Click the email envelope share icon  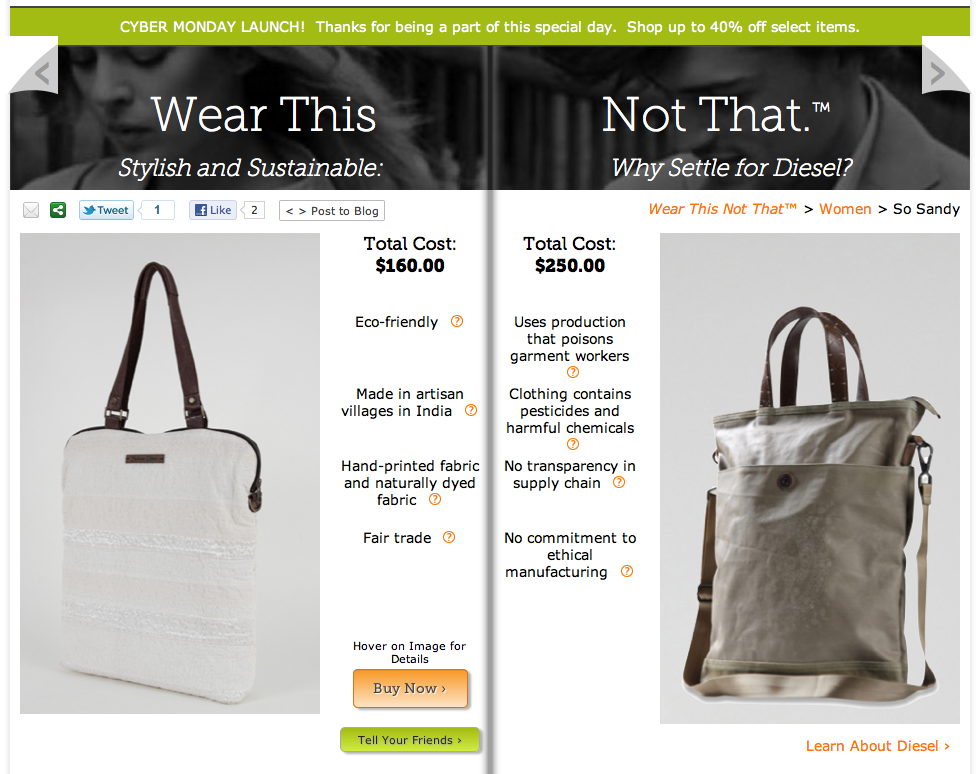[x=31, y=210]
